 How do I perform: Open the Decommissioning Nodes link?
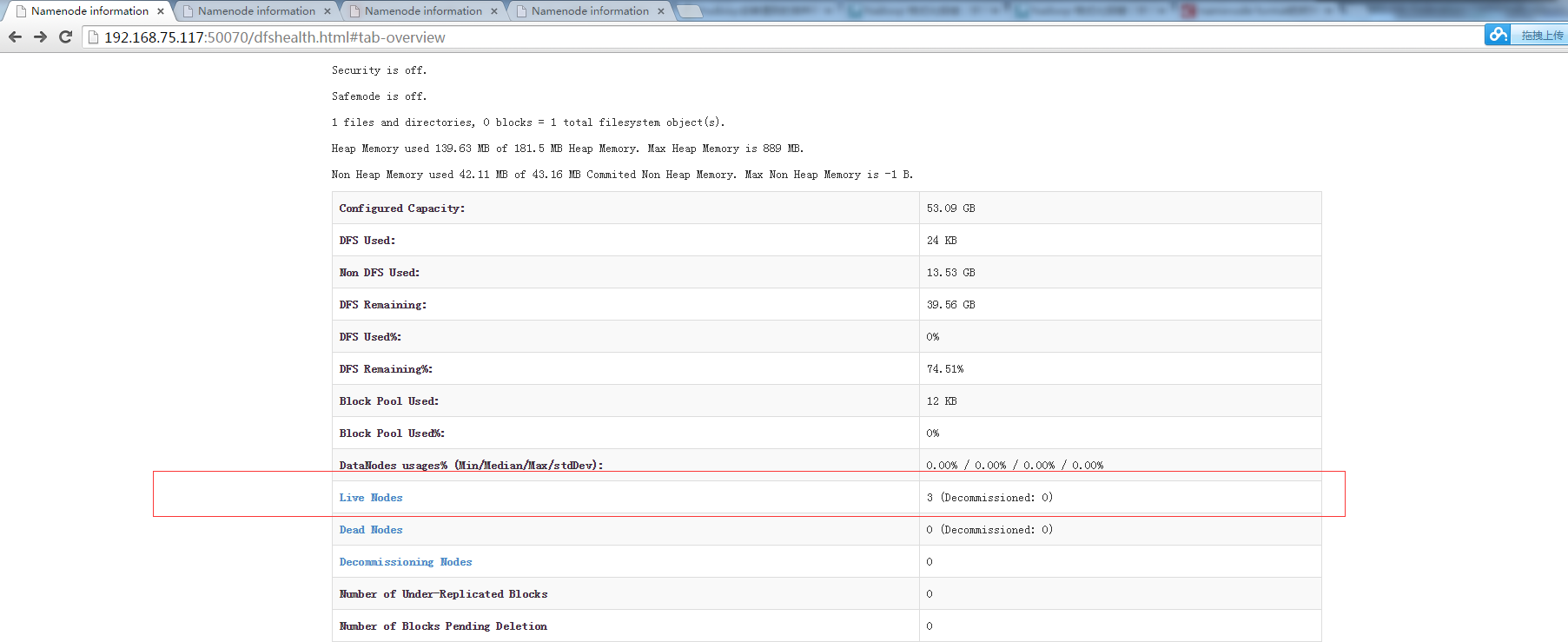coord(406,562)
